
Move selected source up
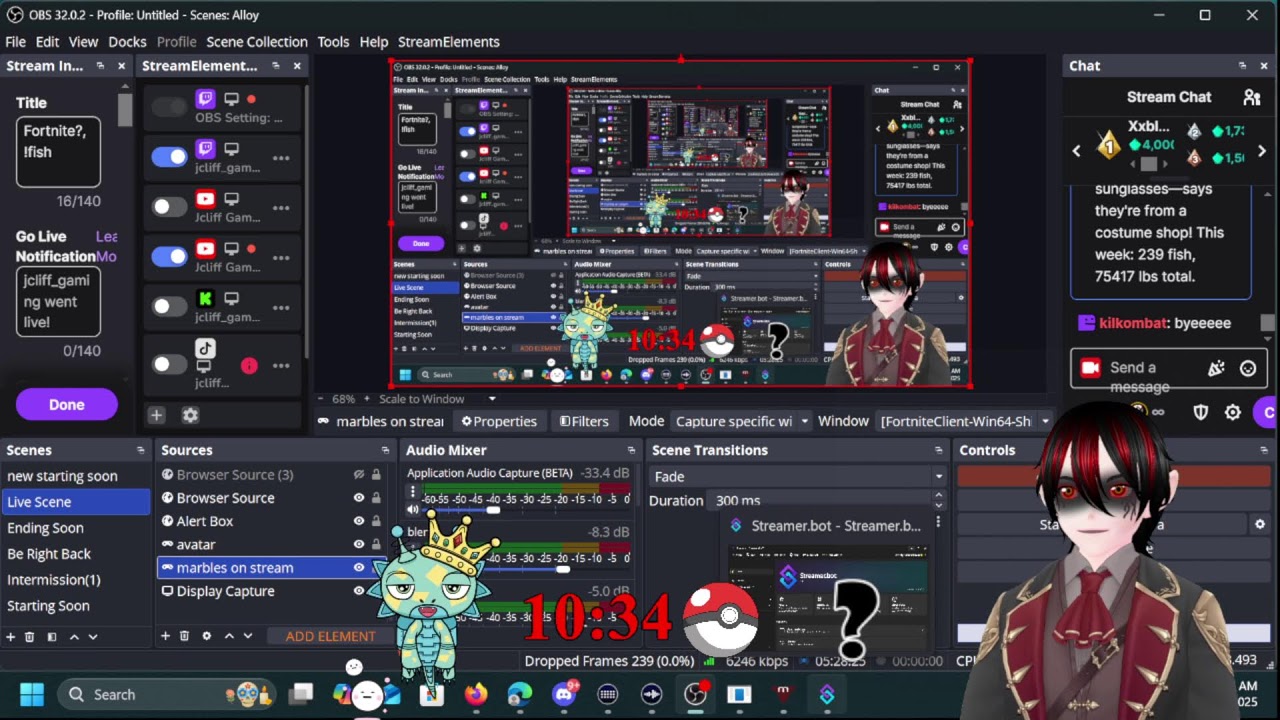229,636
